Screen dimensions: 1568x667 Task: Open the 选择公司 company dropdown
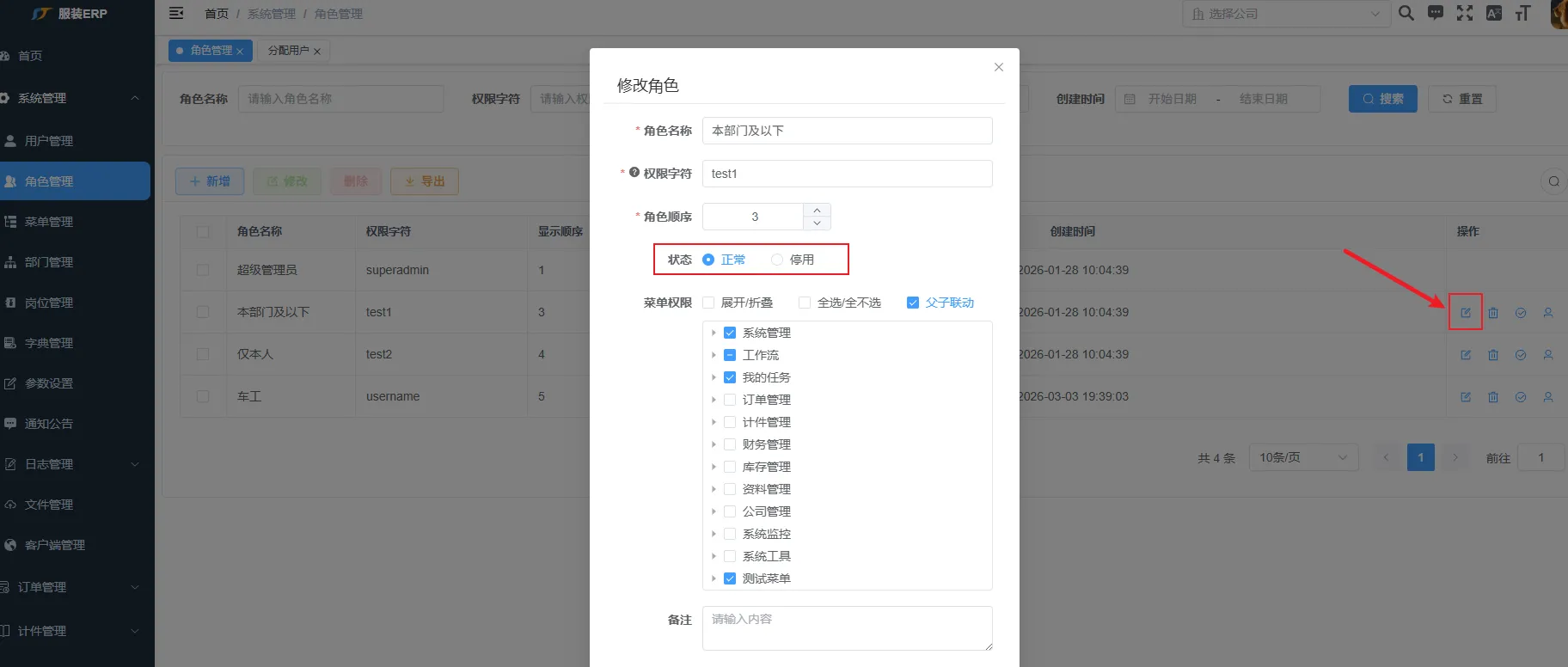coord(1285,14)
